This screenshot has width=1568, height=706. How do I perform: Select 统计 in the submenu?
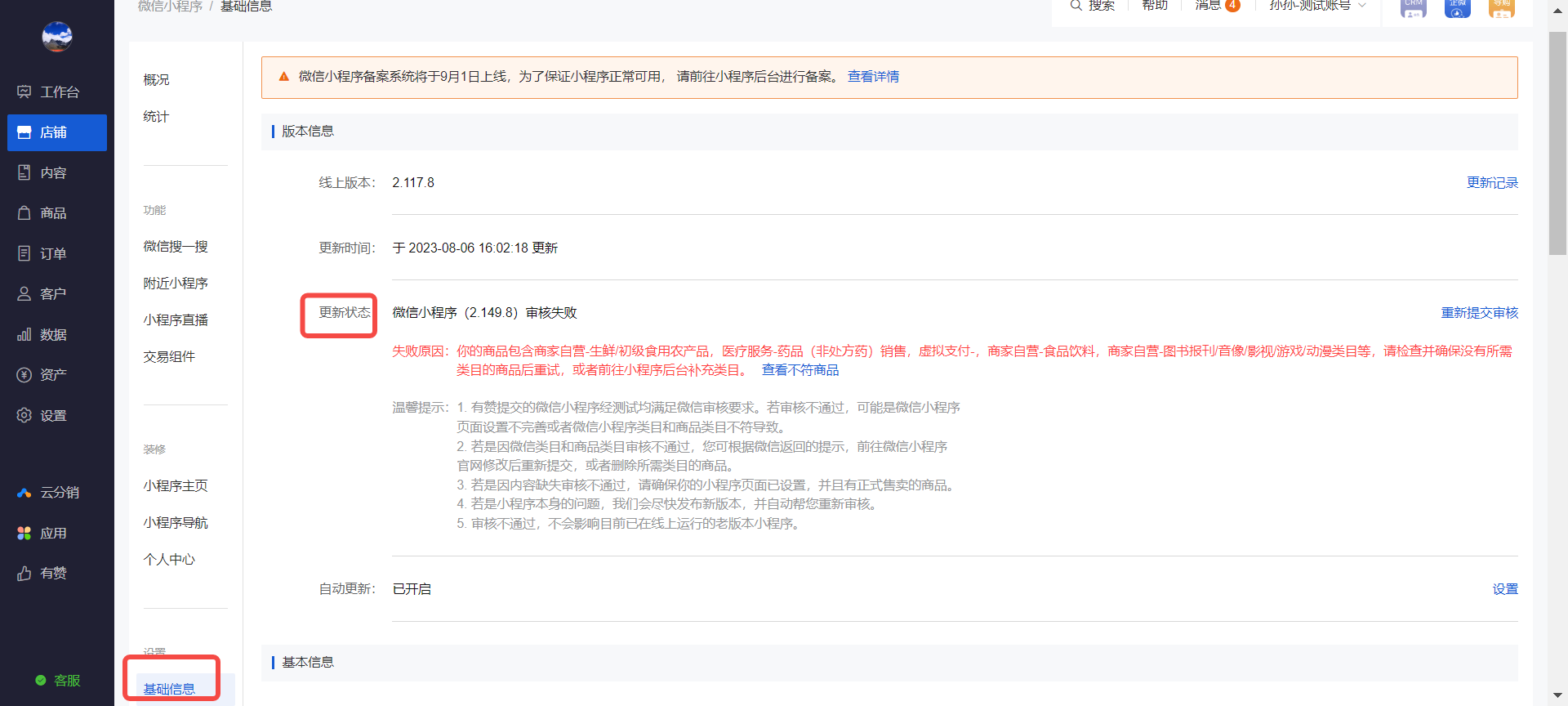(156, 116)
